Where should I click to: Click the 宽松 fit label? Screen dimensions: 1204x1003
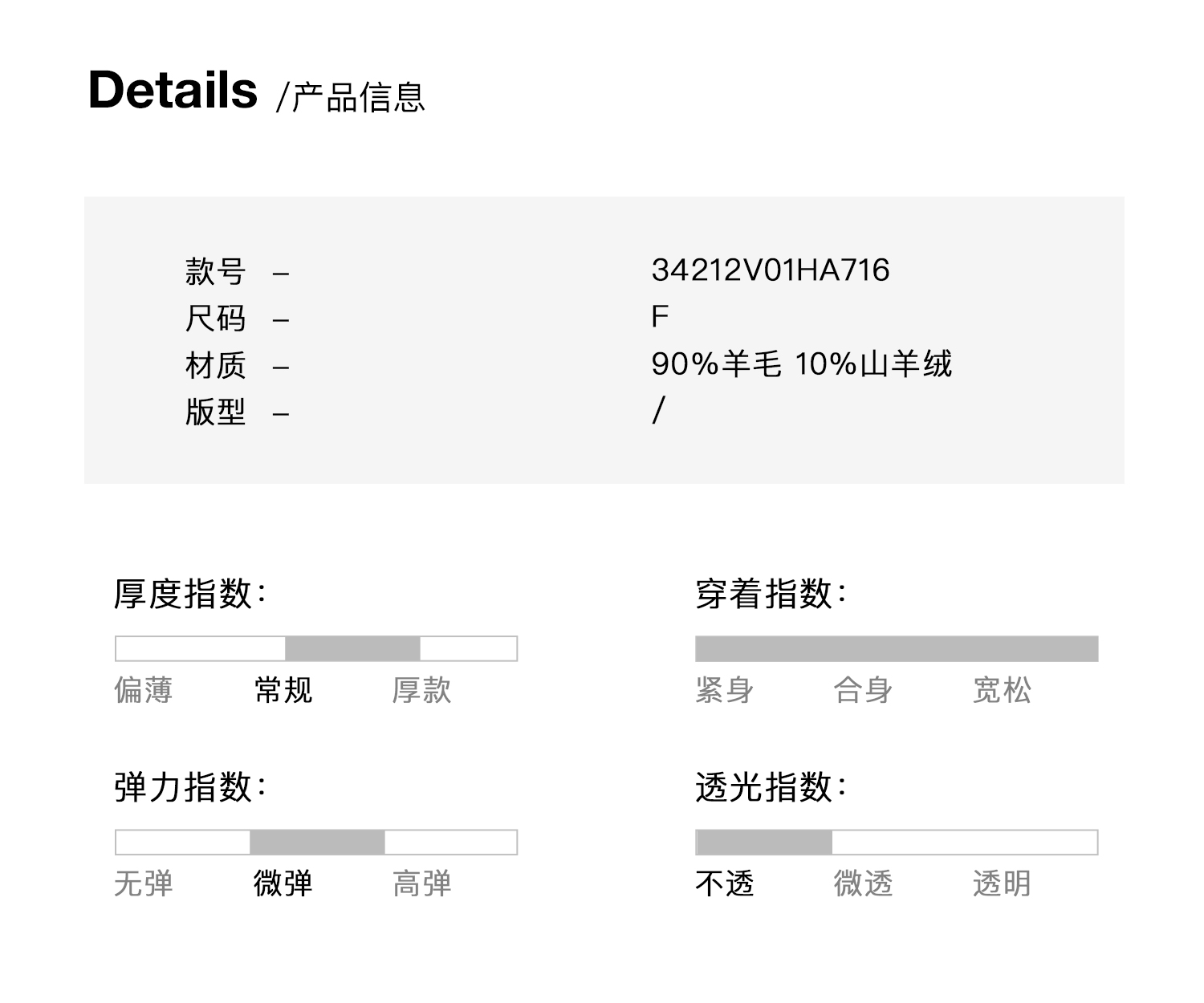[x=1002, y=690]
